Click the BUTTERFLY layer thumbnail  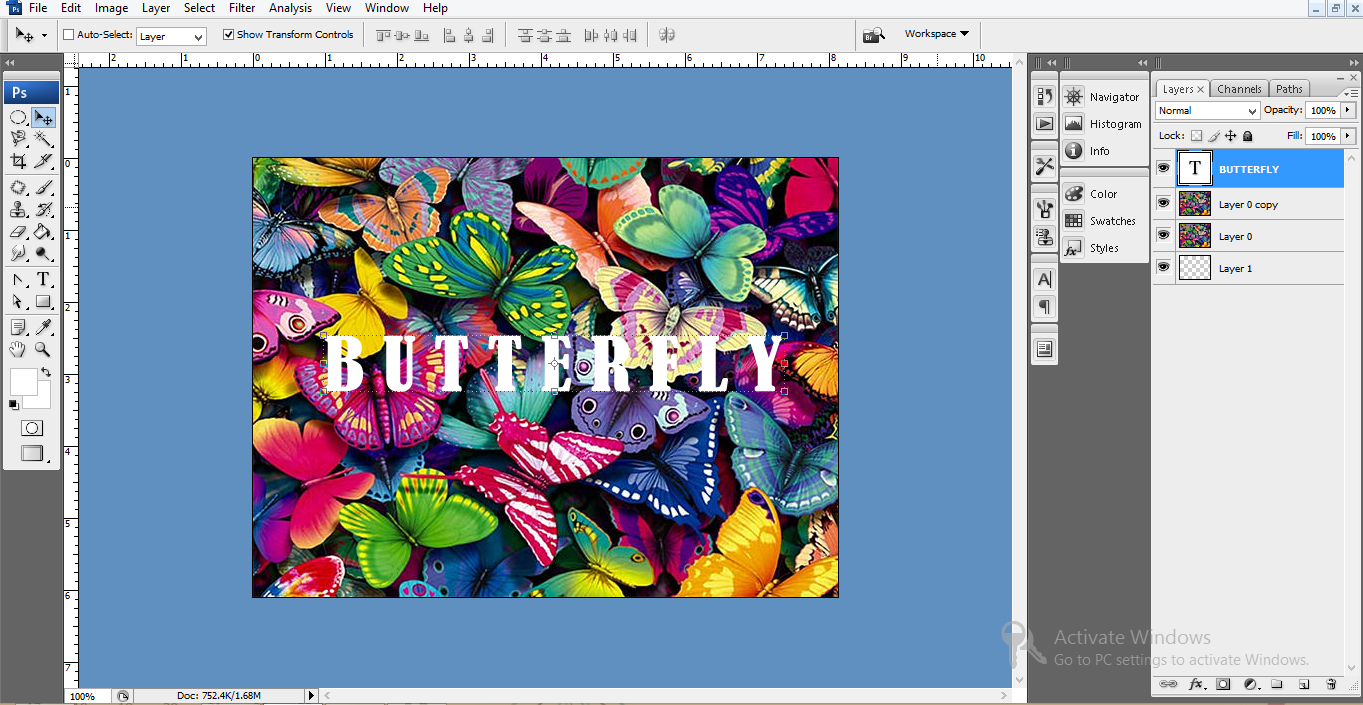coord(1195,167)
